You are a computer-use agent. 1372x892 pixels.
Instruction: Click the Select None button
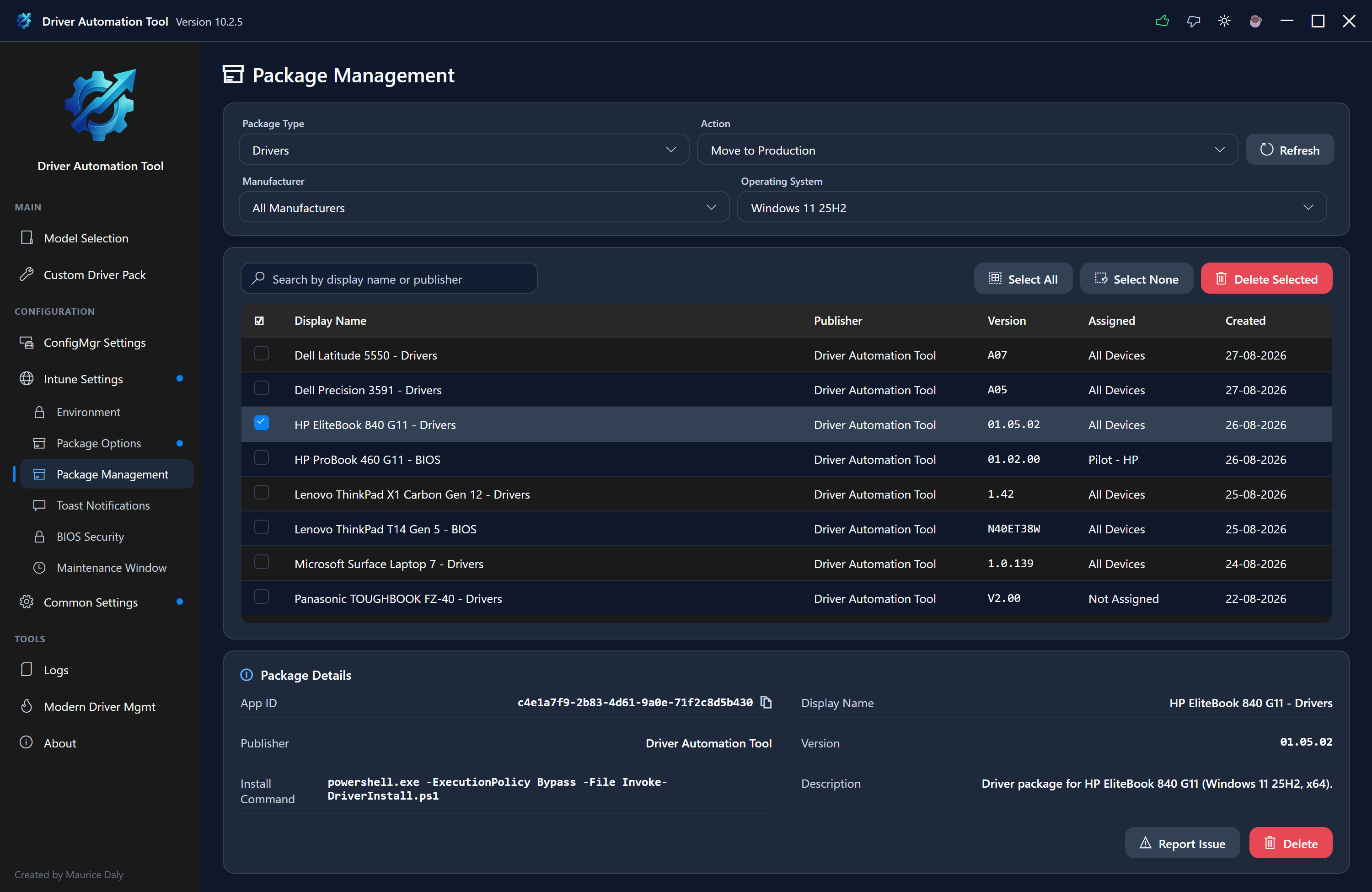click(1136, 279)
